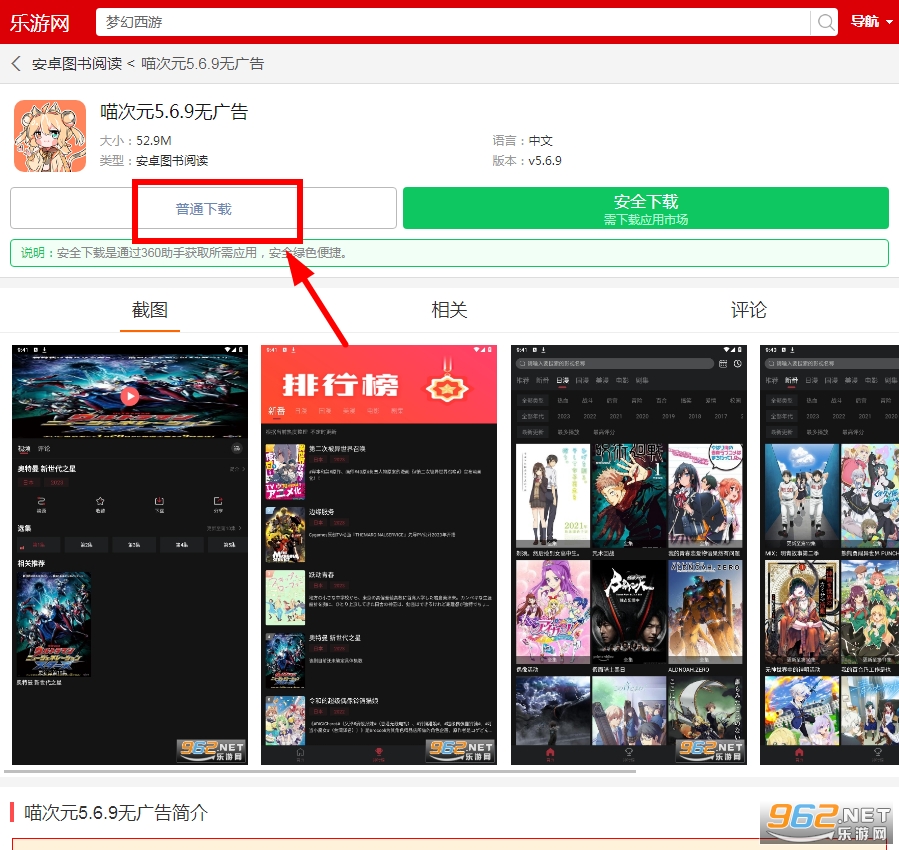The height and width of the screenshot is (850, 899).
Task: Click the 乐游网 site logo
Action: (x=40, y=23)
